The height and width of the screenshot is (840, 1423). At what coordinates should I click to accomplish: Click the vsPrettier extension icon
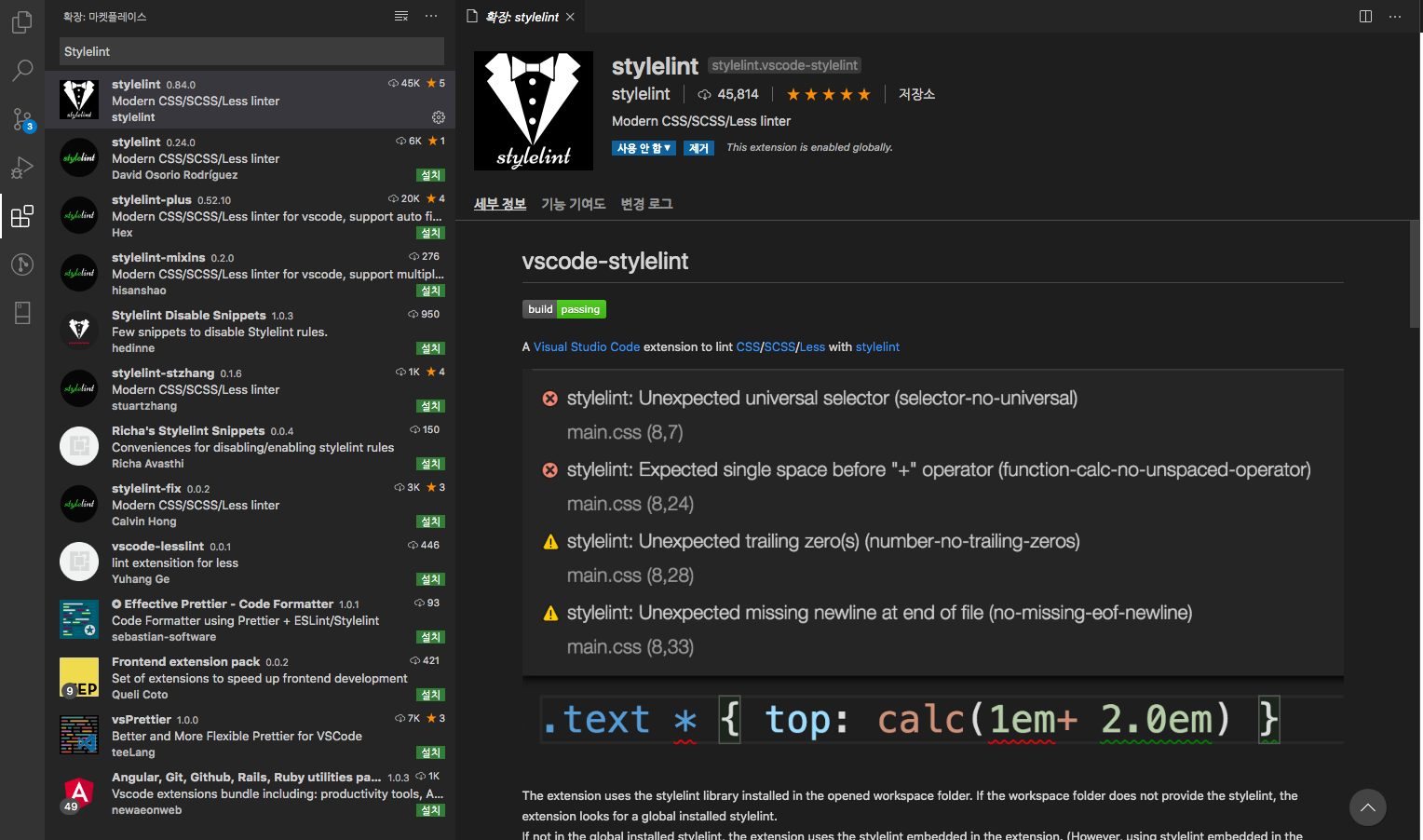click(79, 735)
